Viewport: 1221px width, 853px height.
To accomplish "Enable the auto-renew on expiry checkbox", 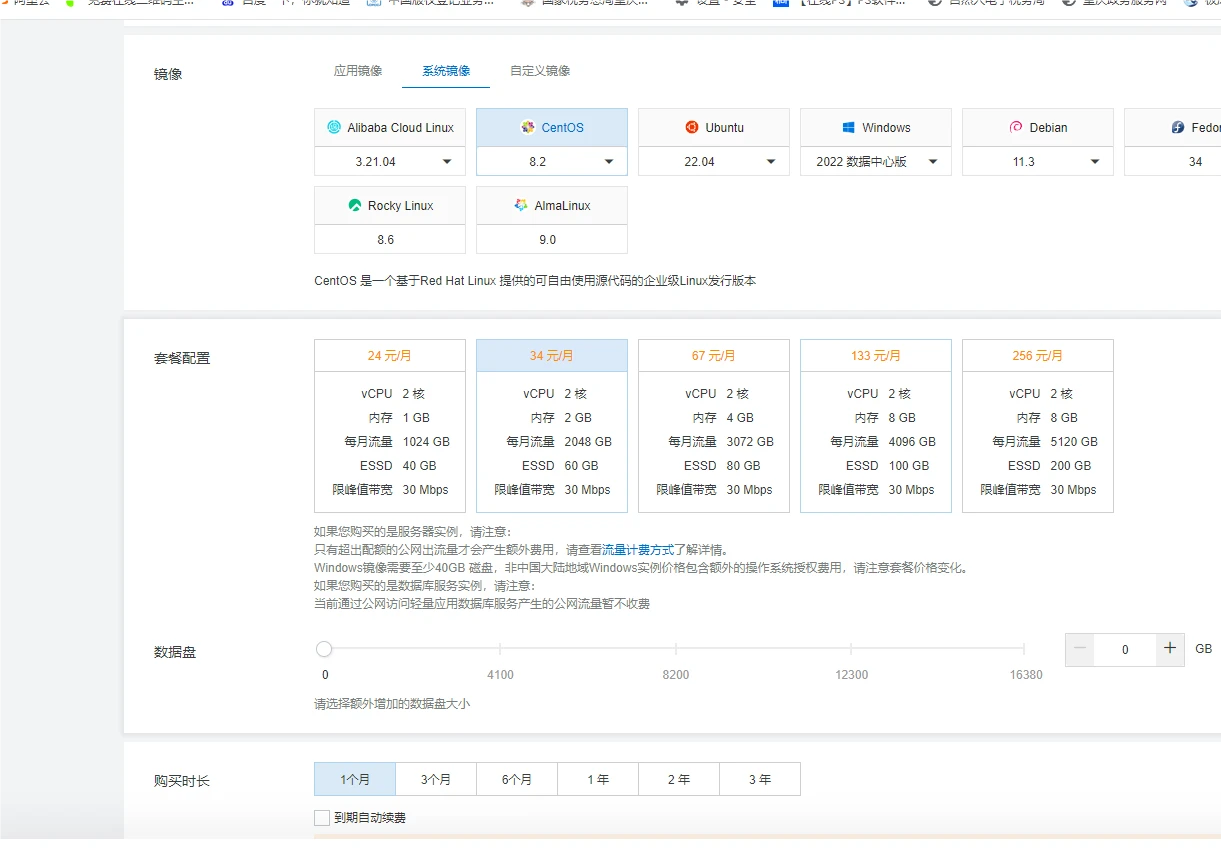I will pos(322,818).
